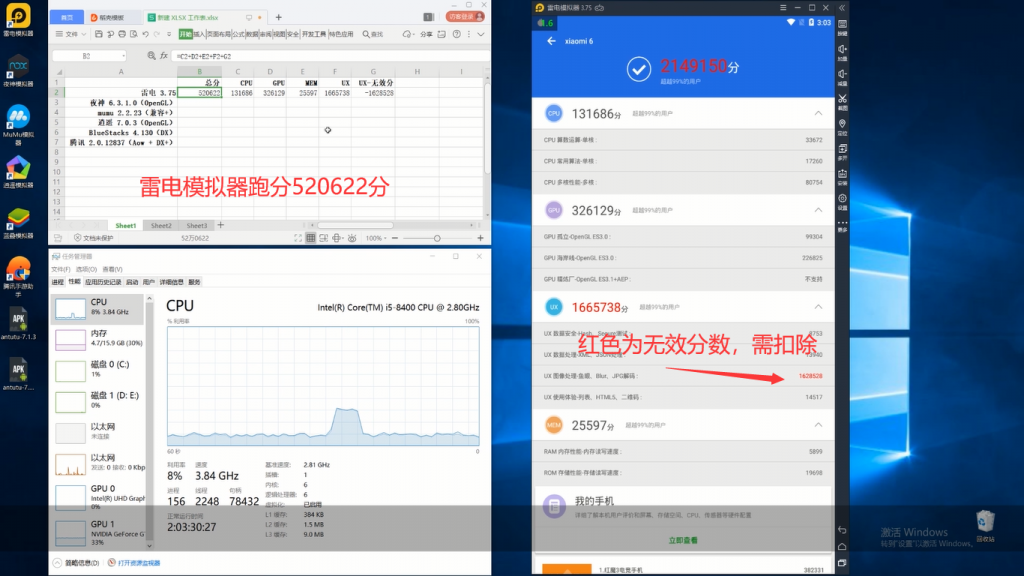Click the volume up icon in emulator sidebar
1024x576 pixels.
pos(842,49)
